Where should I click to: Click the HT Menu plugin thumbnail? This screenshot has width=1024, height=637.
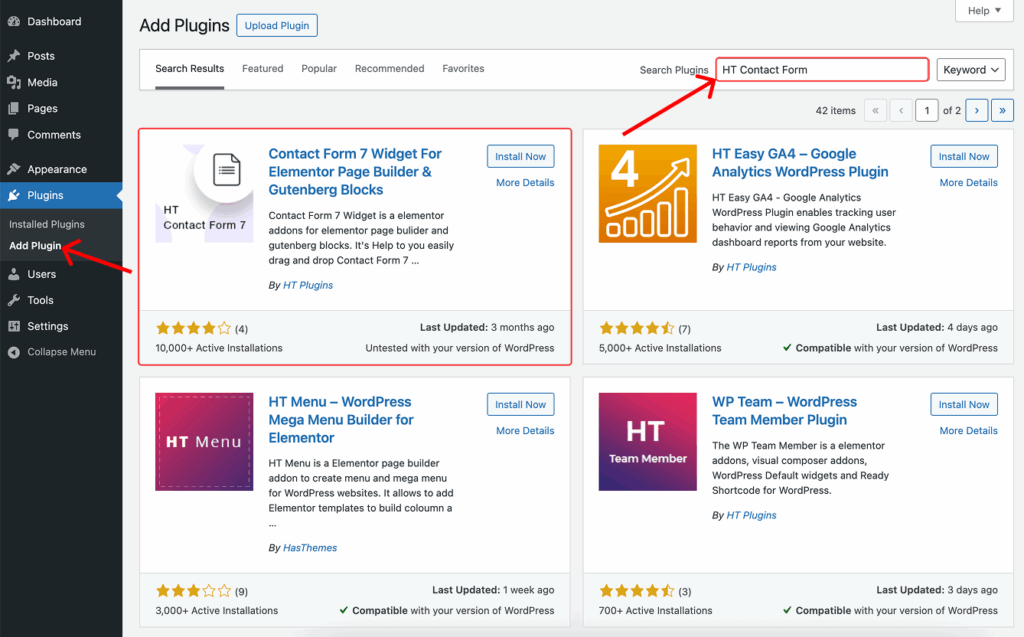tap(204, 442)
